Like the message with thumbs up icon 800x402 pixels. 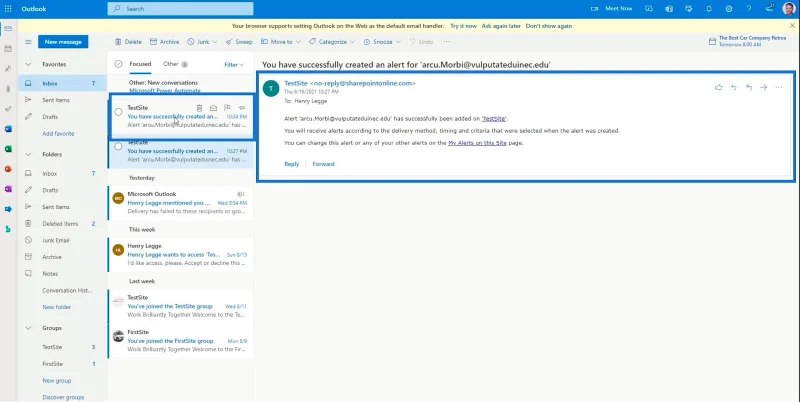tap(718, 87)
